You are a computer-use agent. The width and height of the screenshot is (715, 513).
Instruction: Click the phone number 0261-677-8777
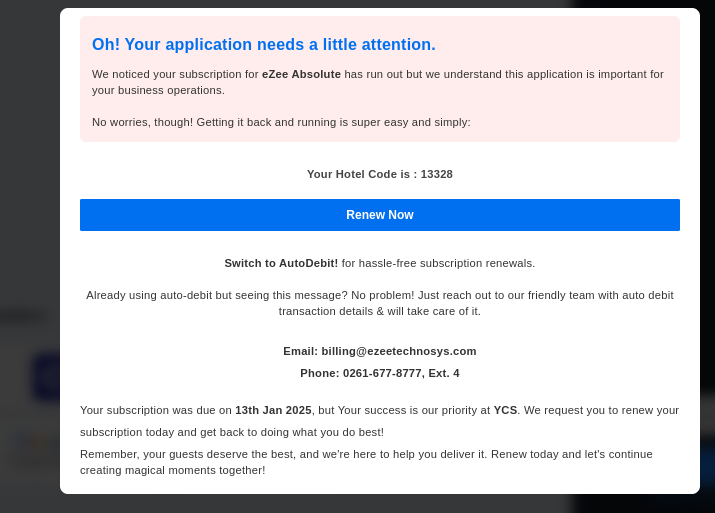382,373
